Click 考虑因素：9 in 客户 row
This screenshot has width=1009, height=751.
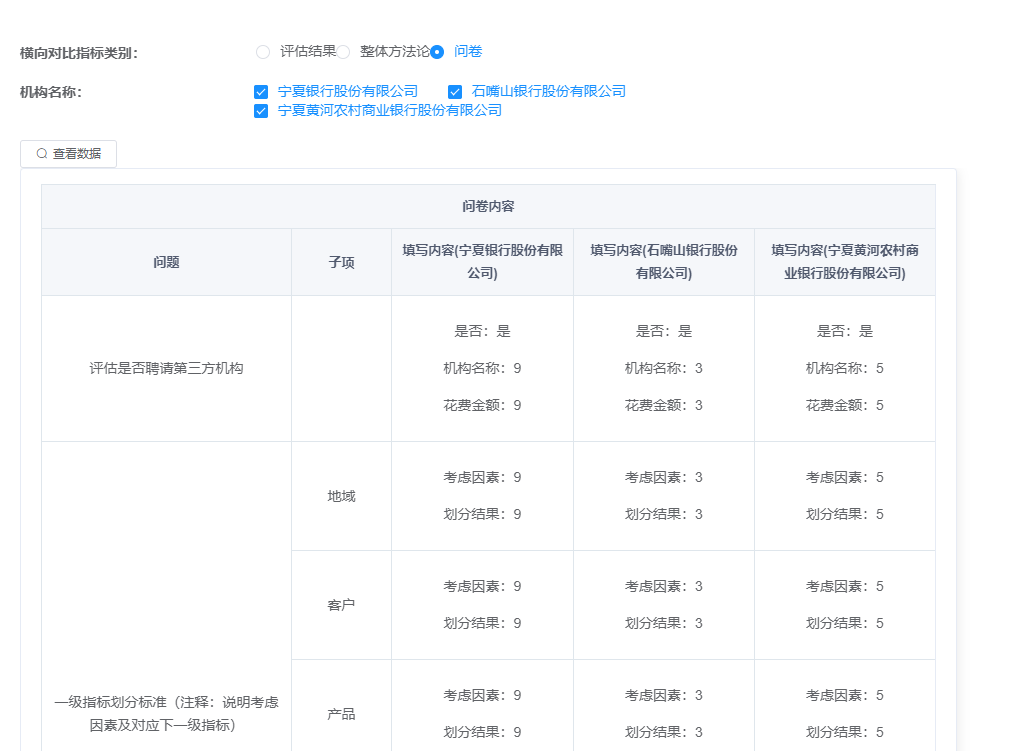[x=483, y=587]
